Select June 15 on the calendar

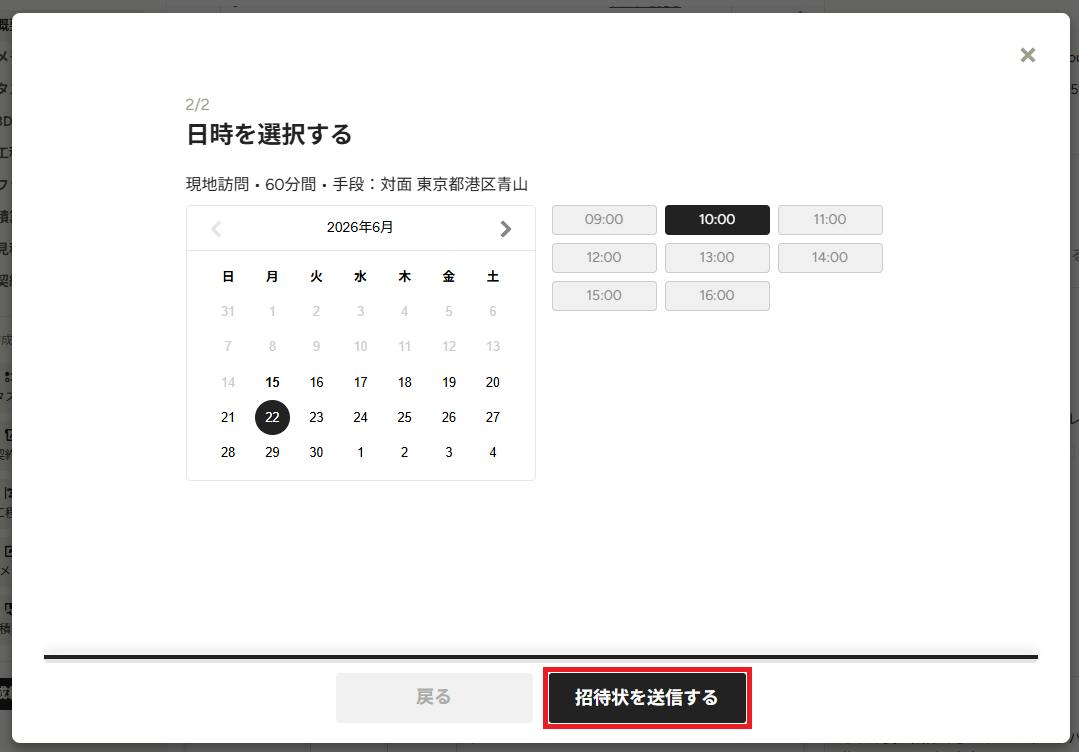pyautogui.click(x=273, y=382)
